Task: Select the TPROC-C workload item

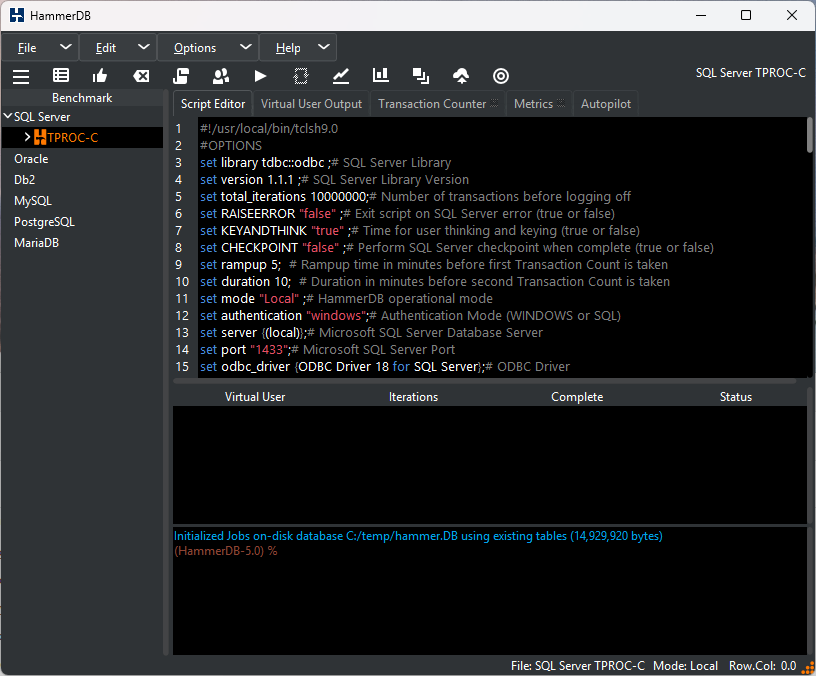Action: click(72, 137)
